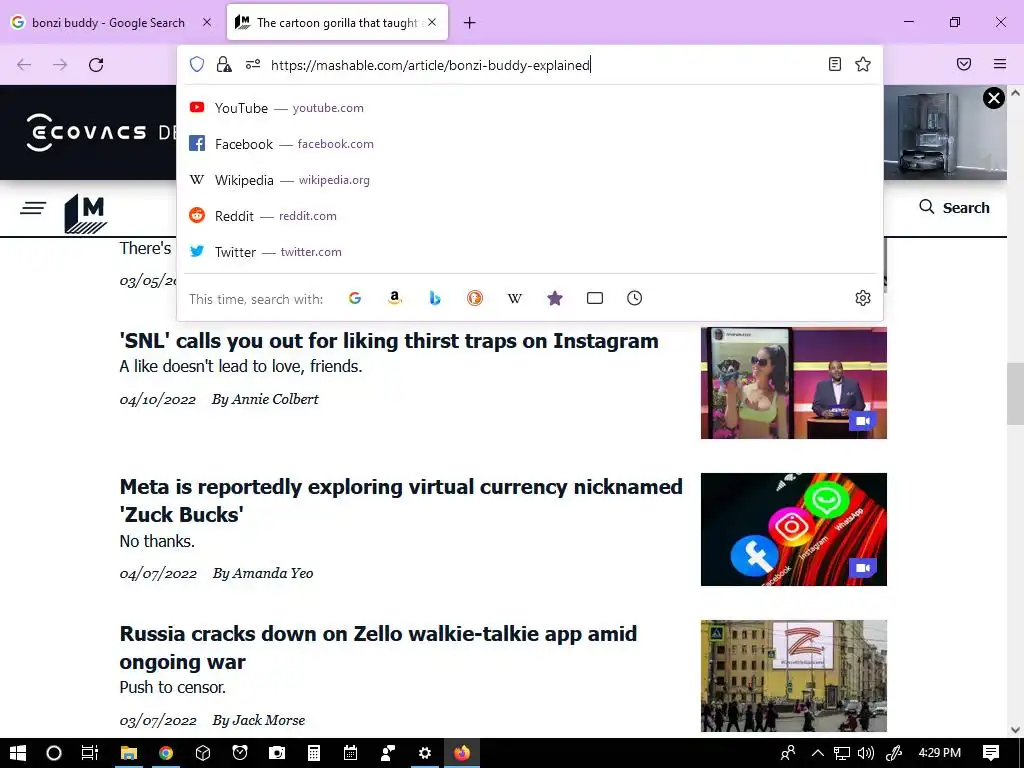Open a new tab with plus button
The image size is (1024, 768).
tap(470, 23)
